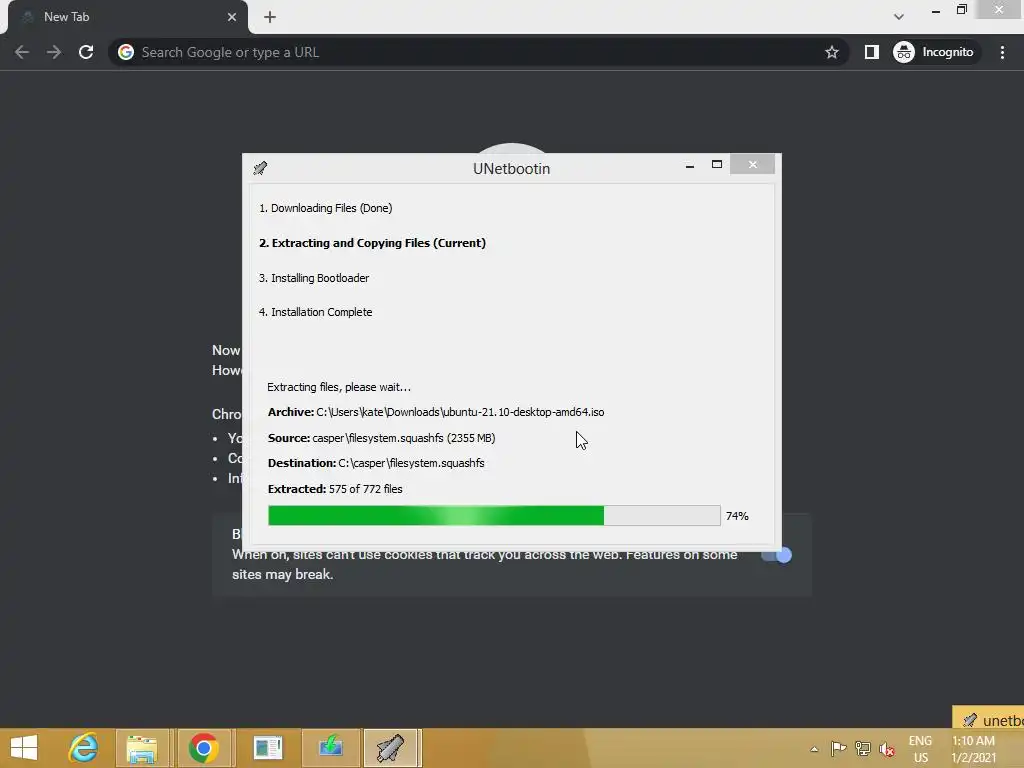Reload the Chrome page

pos(86,52)
